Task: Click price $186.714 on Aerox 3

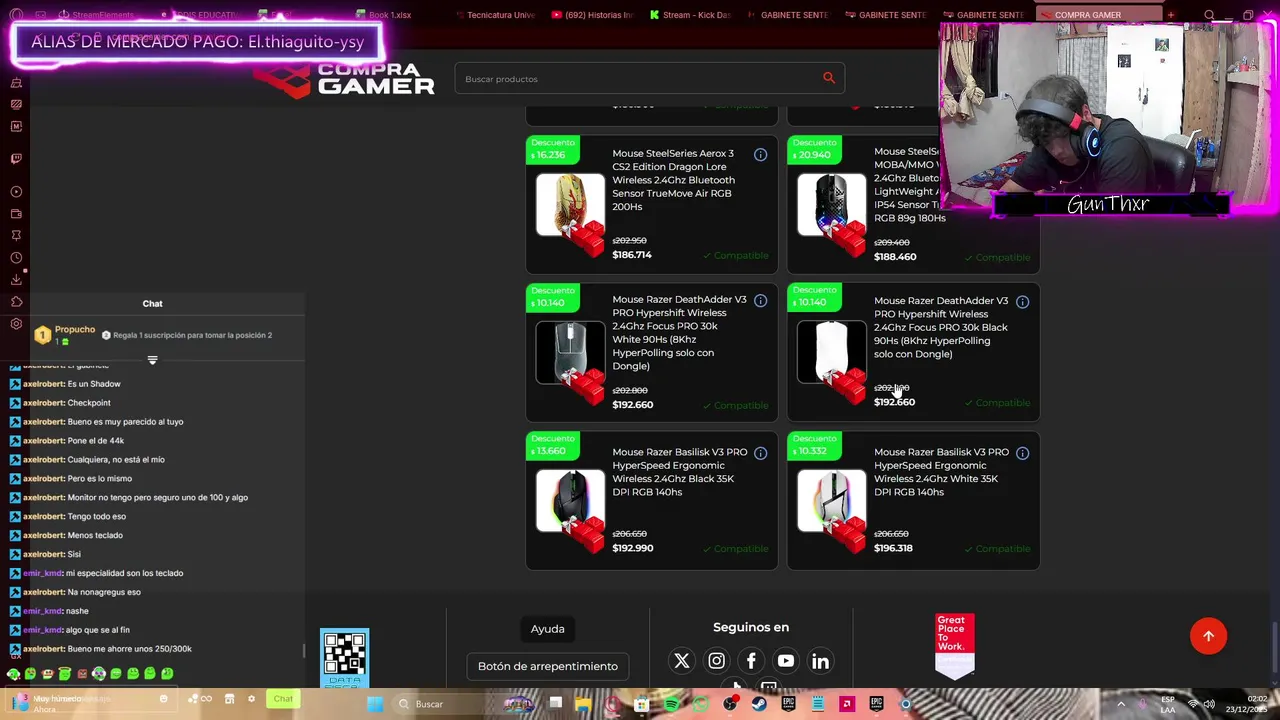Action: pyautogui.click(x=632, y=255)
